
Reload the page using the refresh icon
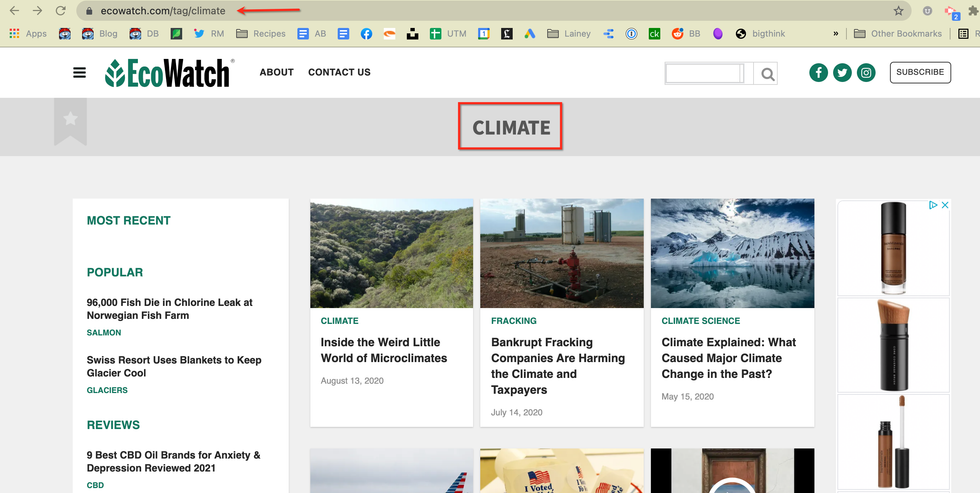click(x=61, y=11)
